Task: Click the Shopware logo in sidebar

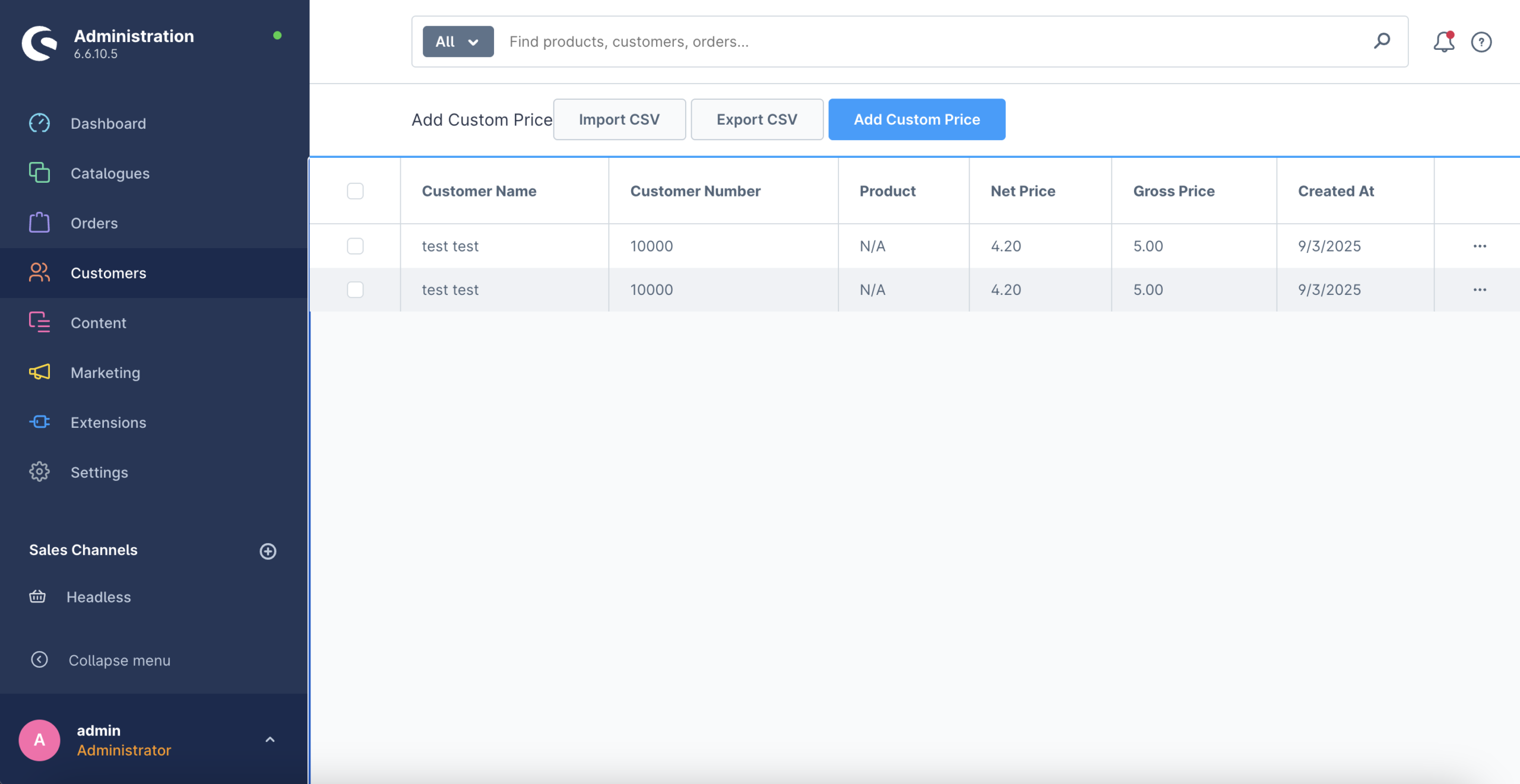Action: click(x=39, y=43)
